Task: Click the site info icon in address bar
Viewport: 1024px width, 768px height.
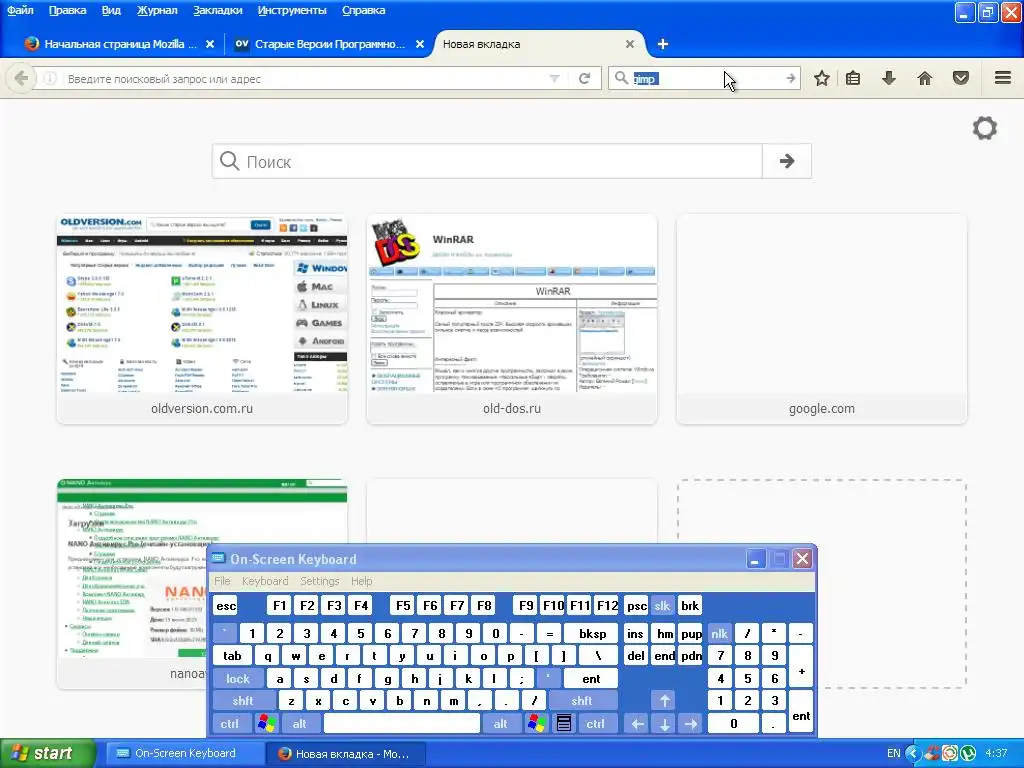Action: coord(50,78)
